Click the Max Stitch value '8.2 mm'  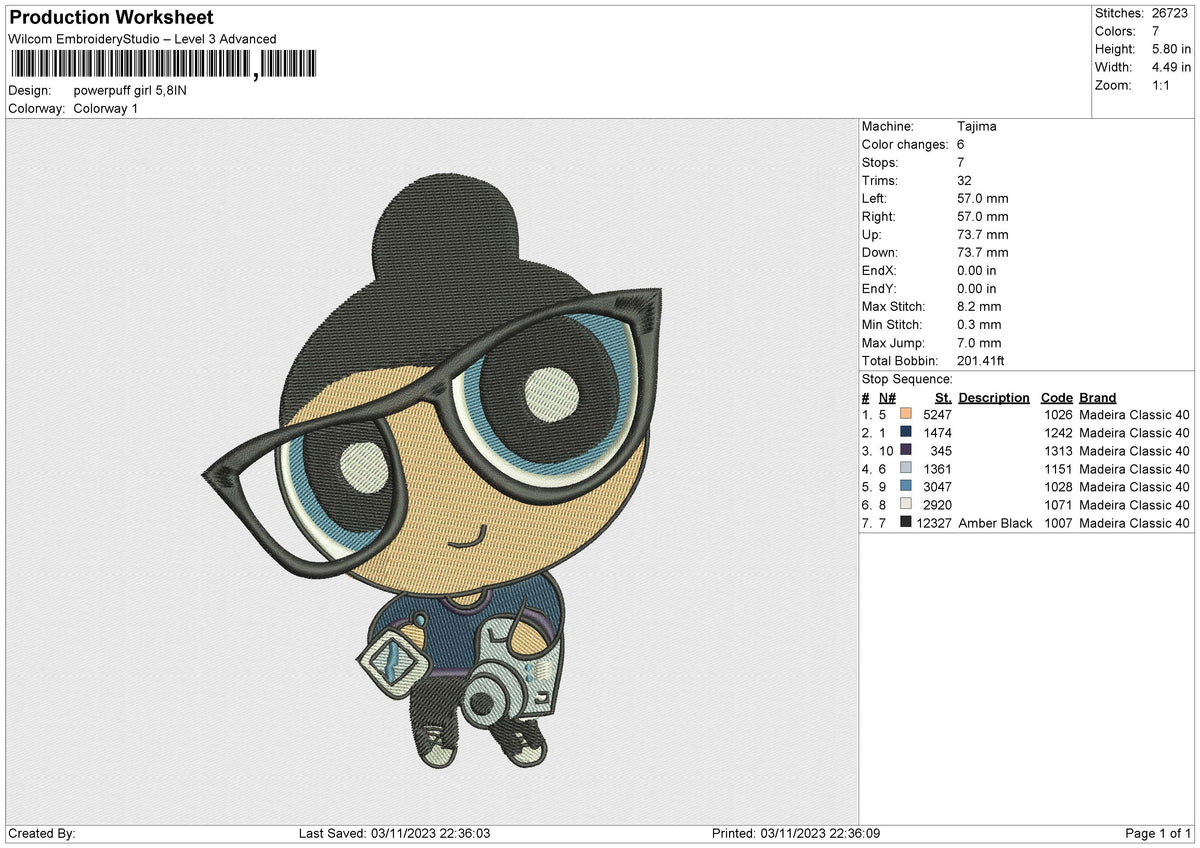pyautogui.click(x=979, y=306)
